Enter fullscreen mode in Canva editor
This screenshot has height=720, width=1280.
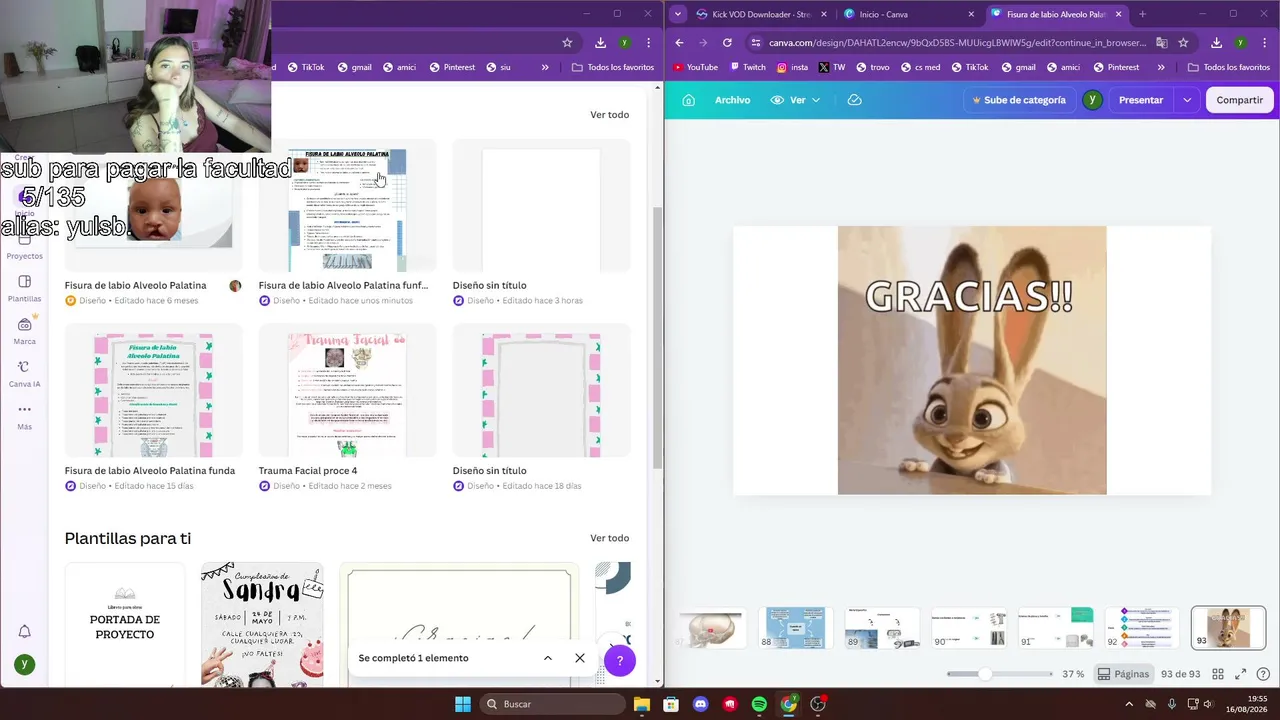1241,674
